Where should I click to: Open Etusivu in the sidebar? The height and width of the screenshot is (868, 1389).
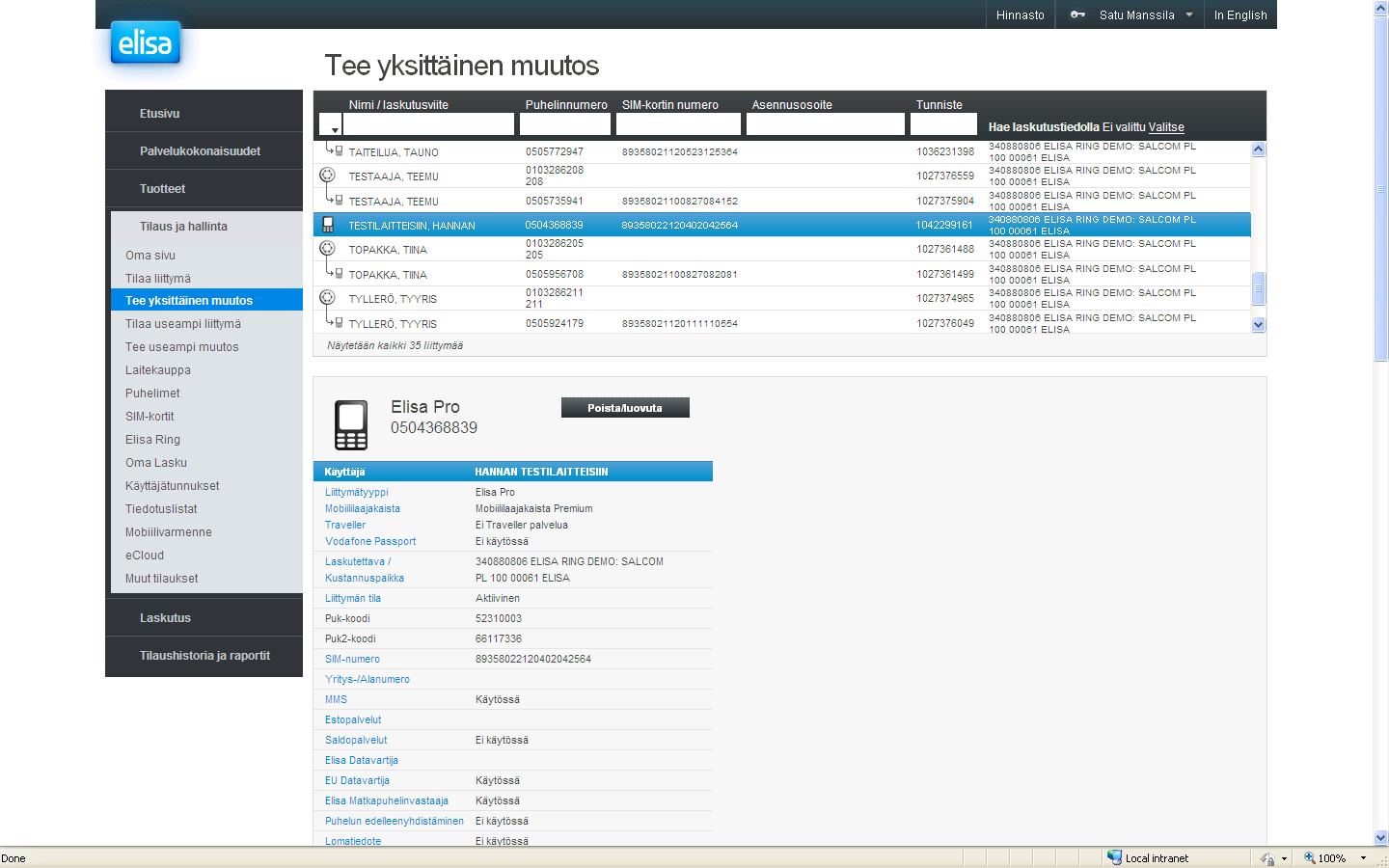click(159, 113)
